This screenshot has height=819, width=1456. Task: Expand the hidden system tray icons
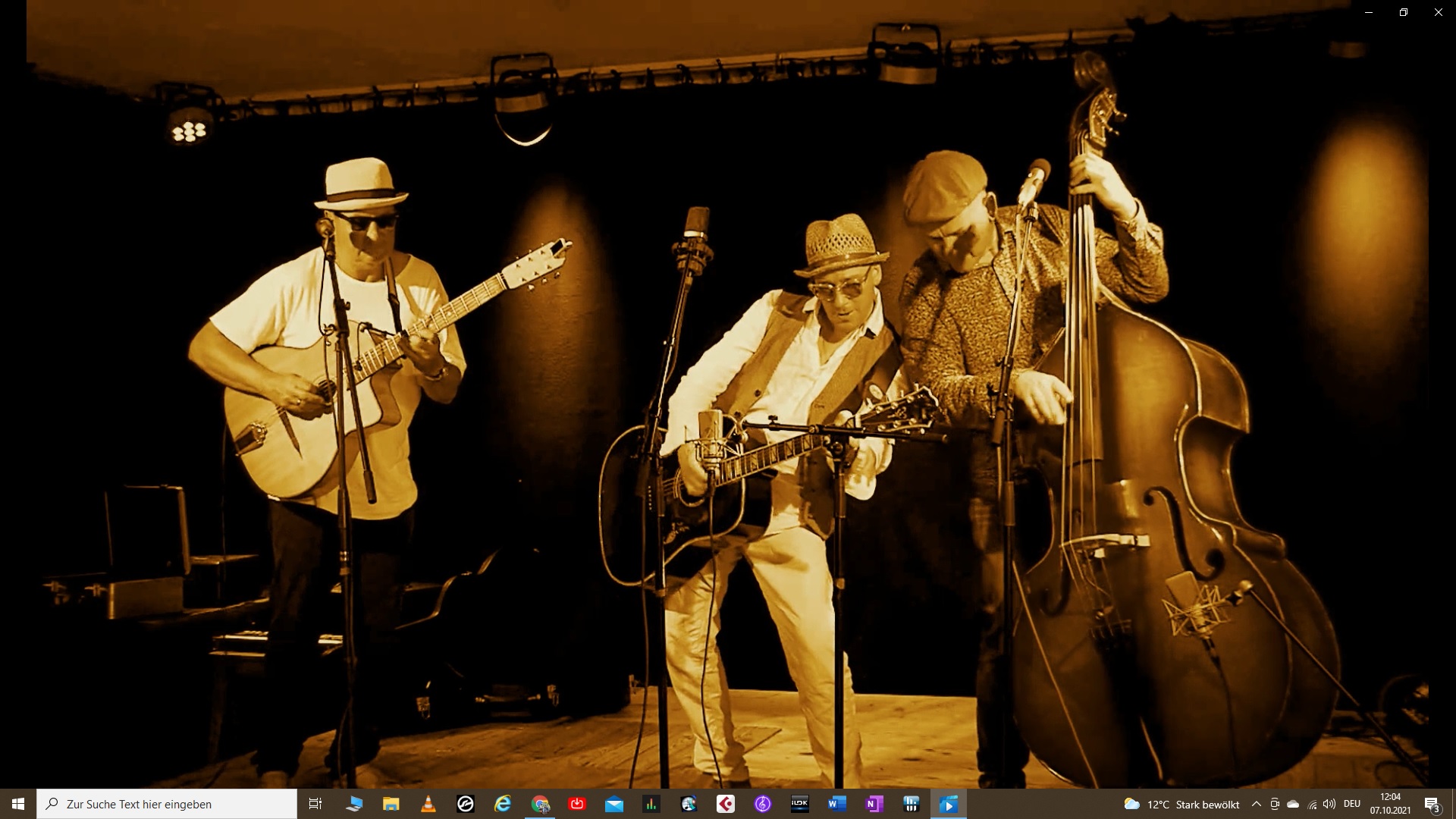point(1257,805)
